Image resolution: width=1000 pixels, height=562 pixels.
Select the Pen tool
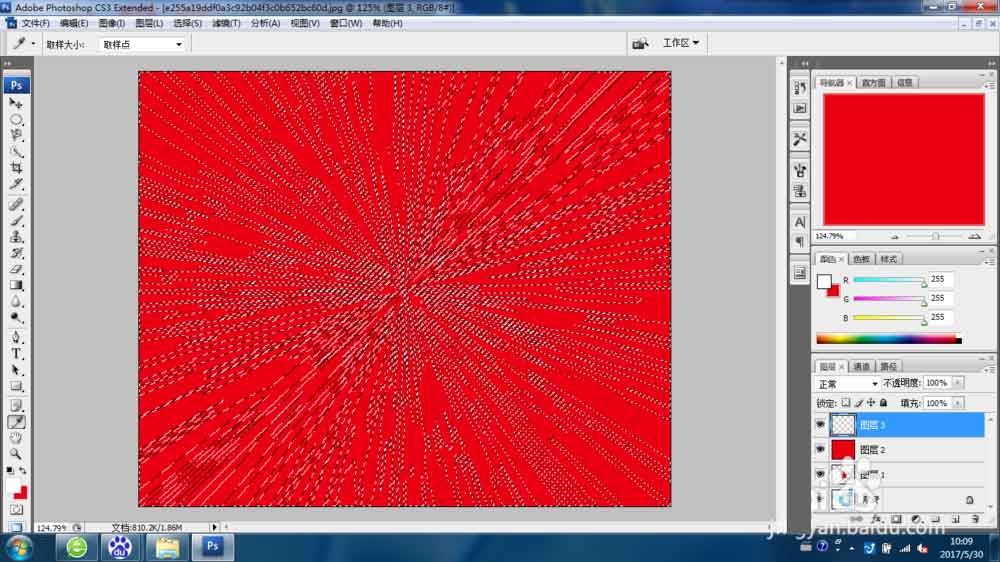tap(16, 337)
